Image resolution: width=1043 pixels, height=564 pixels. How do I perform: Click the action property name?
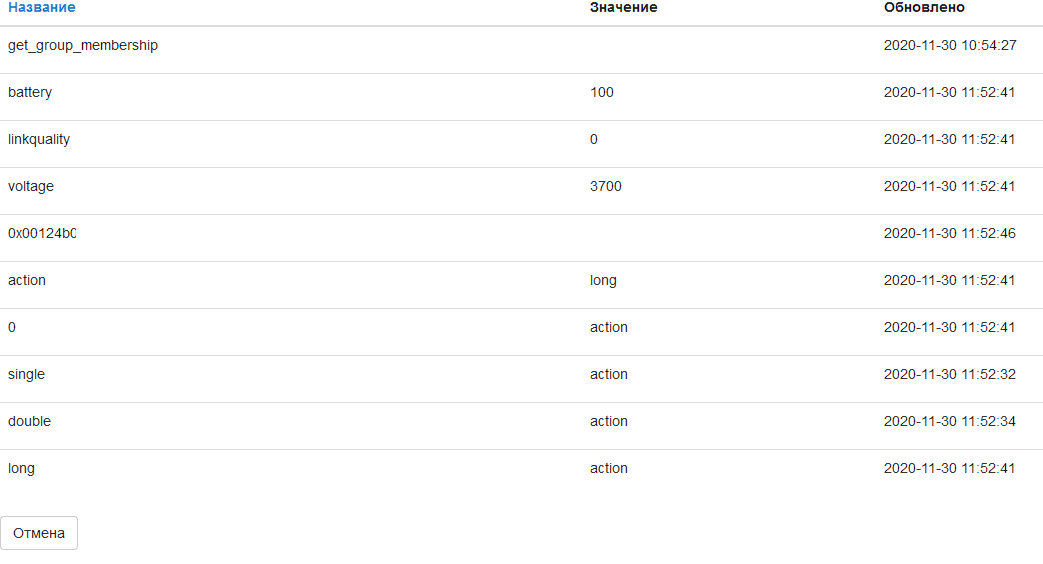27,281
